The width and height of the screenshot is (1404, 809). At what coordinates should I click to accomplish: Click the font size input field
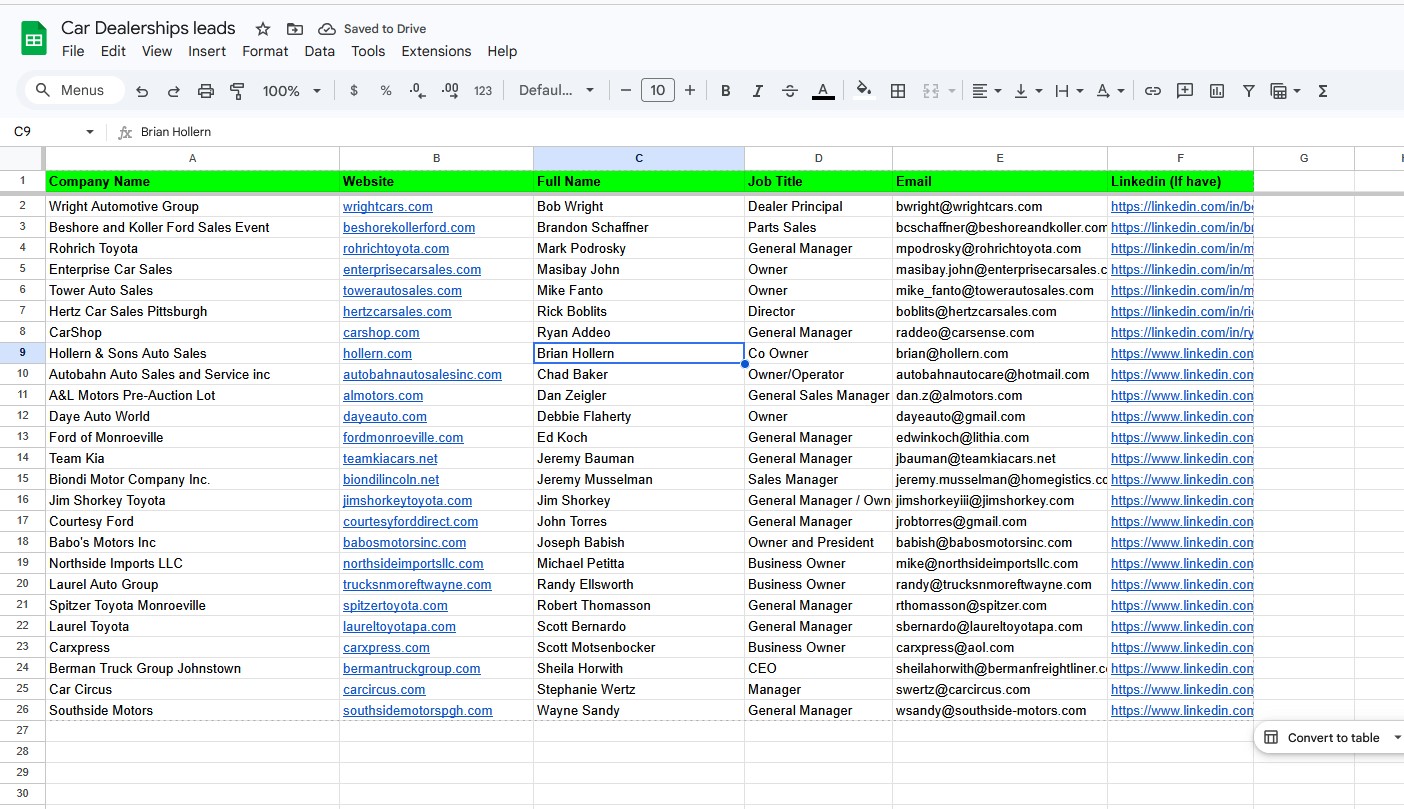pos(657,91)
